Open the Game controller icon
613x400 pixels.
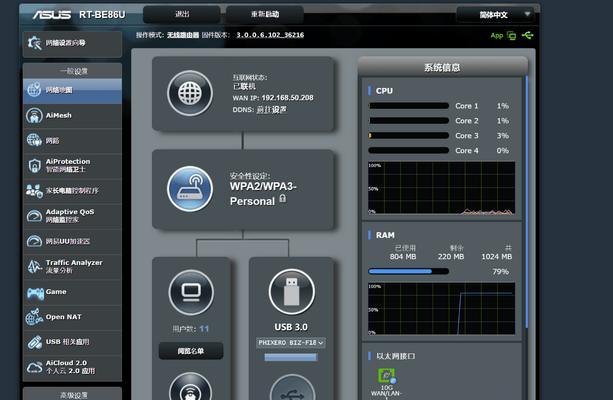pos(35,293)
